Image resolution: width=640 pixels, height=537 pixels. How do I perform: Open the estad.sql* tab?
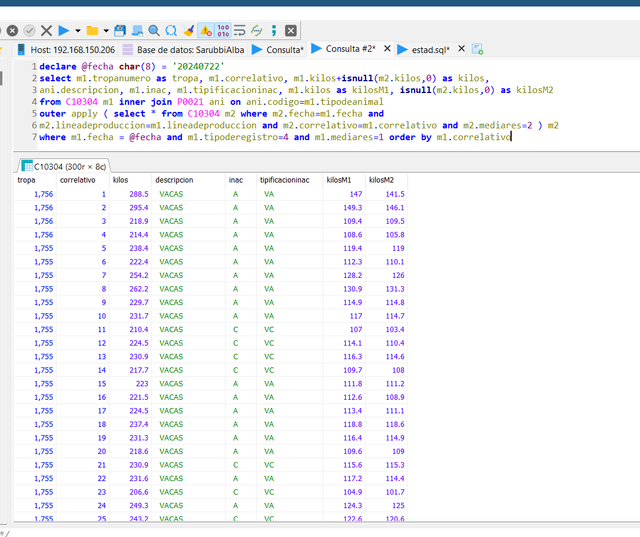(423, 50)
